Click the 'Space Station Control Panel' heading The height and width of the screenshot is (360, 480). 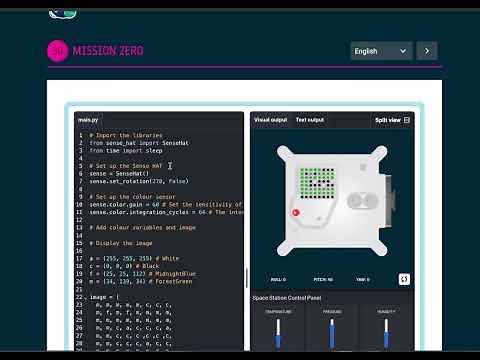[287, 298]
